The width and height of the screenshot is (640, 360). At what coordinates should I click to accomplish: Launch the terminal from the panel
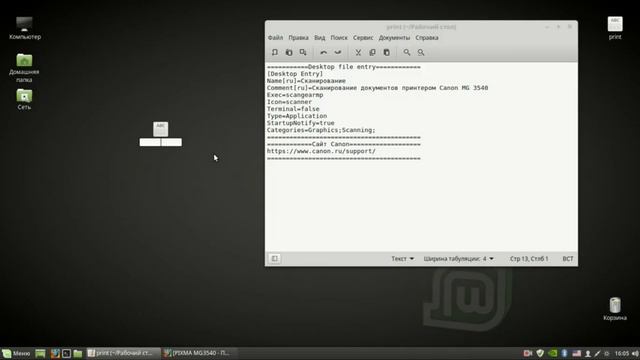pyautogui.click(x=66, y=353)
